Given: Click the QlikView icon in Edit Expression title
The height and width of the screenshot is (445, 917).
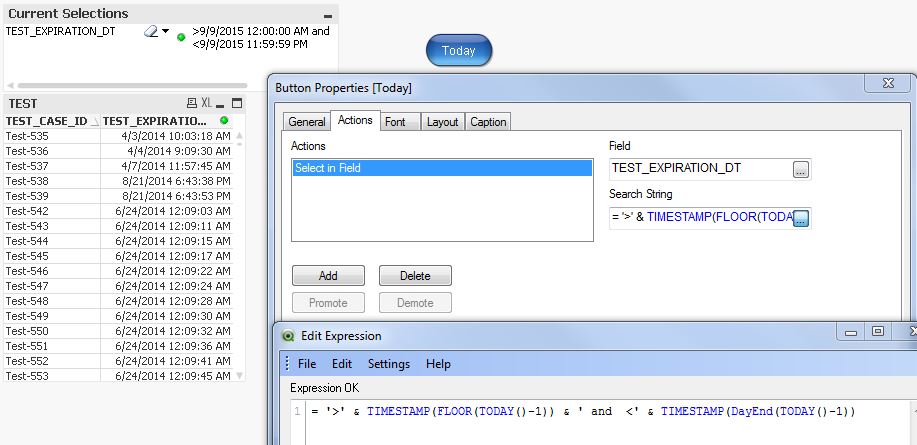Looking at the screenshot, I should (x=288, y=336).
